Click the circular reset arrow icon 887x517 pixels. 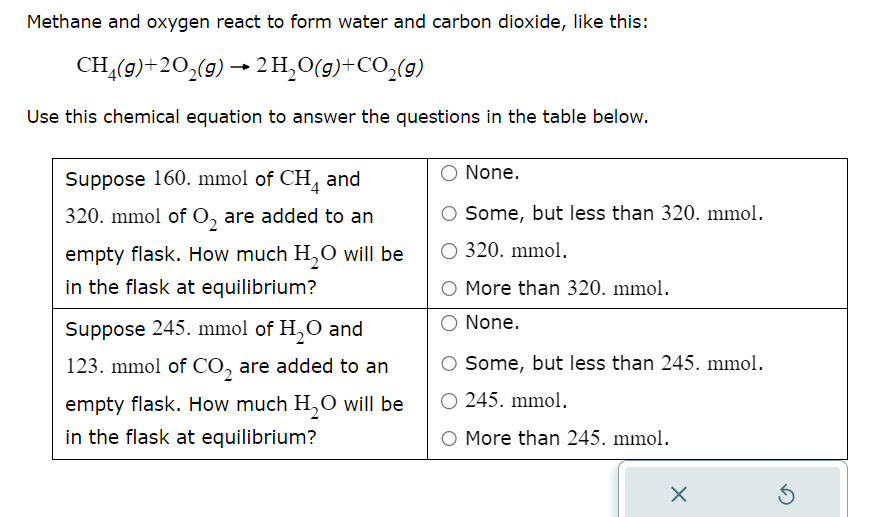click(786, 494)
